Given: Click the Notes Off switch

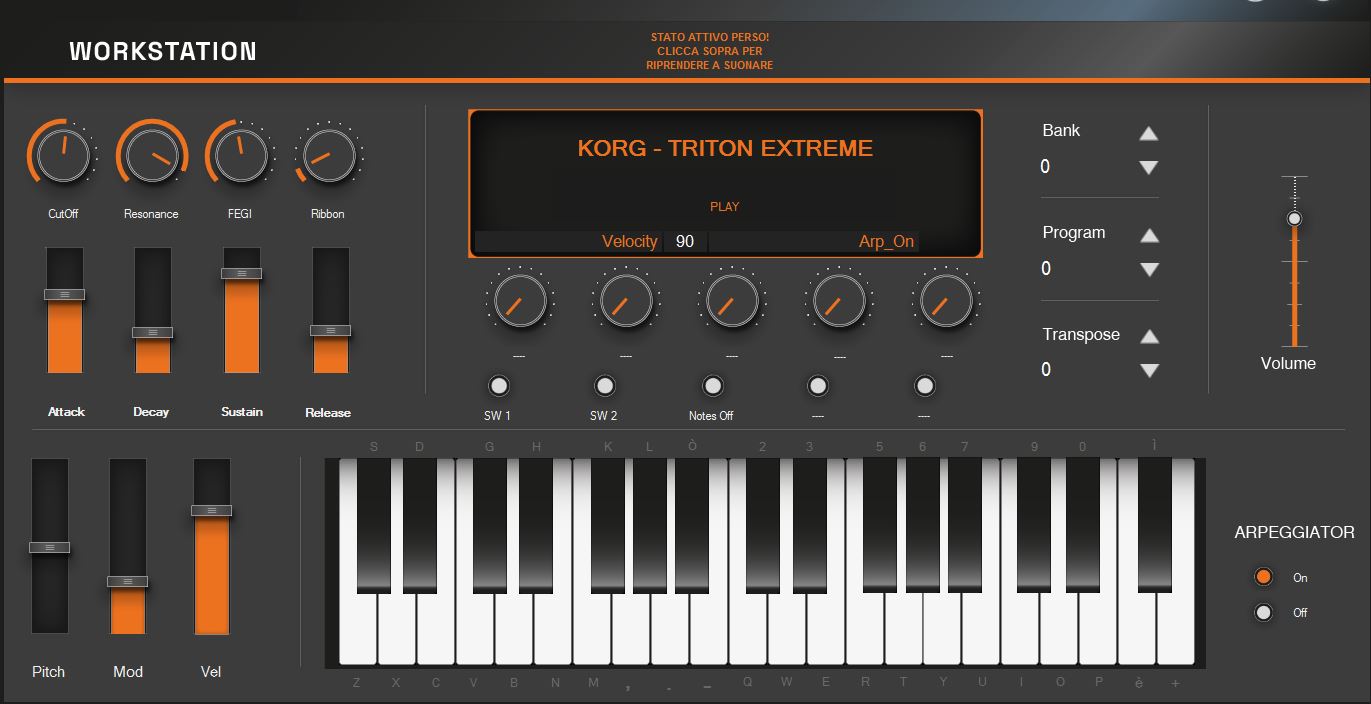Looking at the screenshot, I should click(x=712, y=385).
